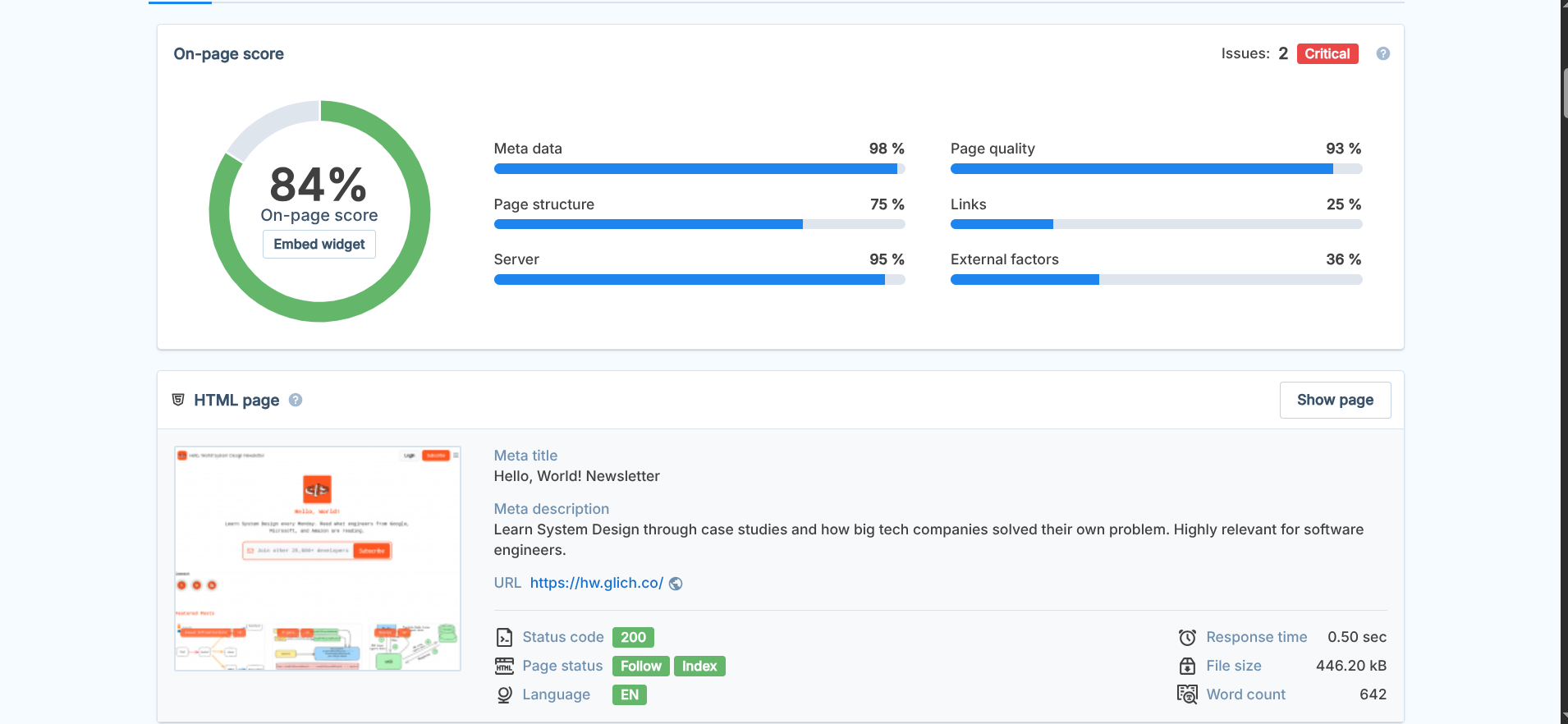Click the File size icon

click(1187, 666)
